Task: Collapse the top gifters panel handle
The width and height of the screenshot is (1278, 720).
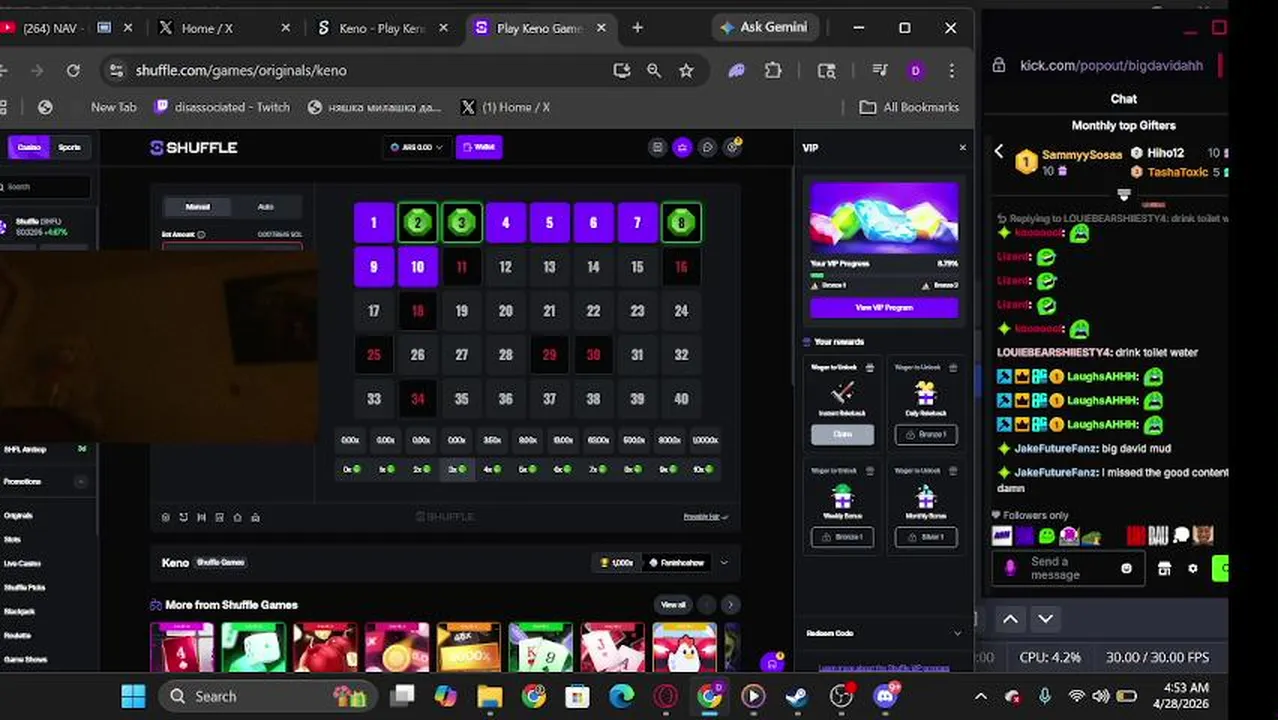Action: [1124, 194]
